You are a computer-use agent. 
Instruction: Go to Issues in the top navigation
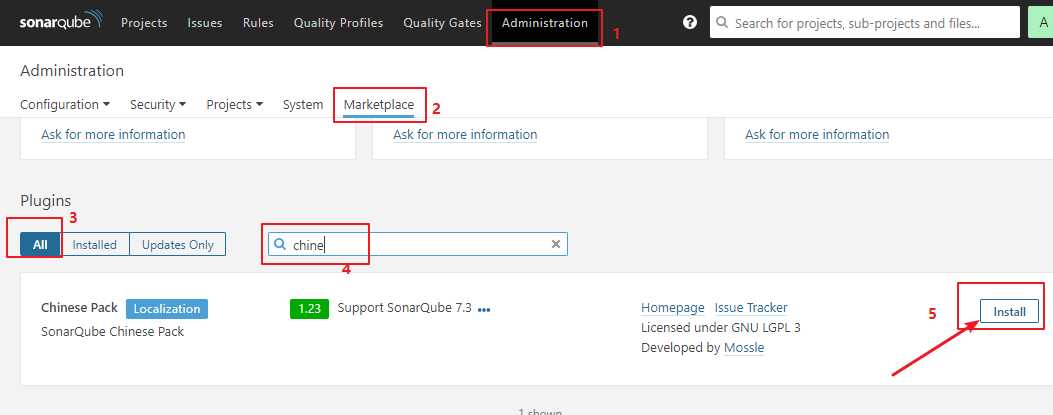tap(205, 23)
